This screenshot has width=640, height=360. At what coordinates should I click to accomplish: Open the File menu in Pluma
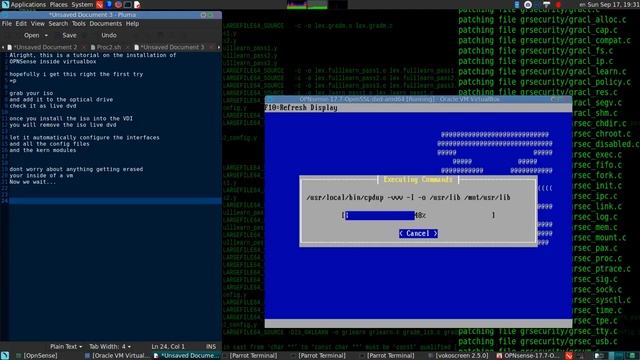pos(7,24)
